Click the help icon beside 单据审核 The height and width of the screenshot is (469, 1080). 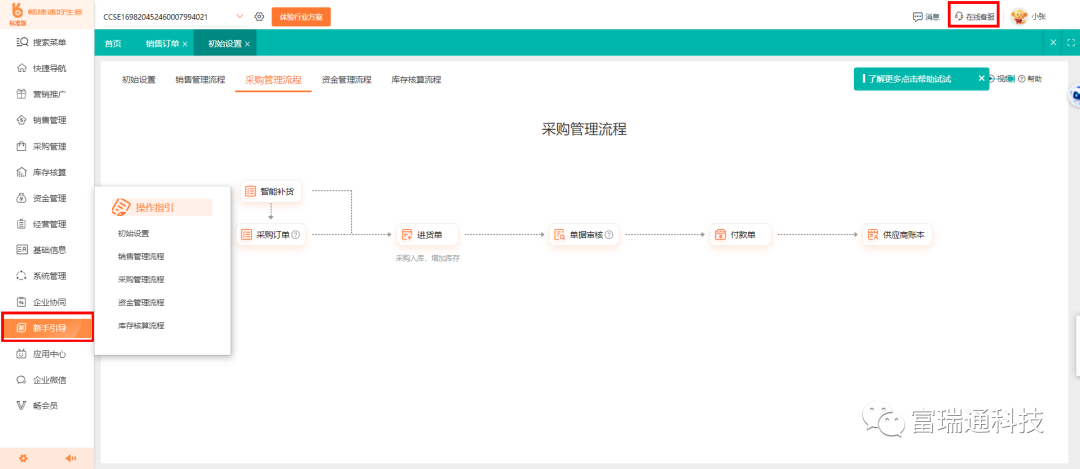tap(609, 235)
